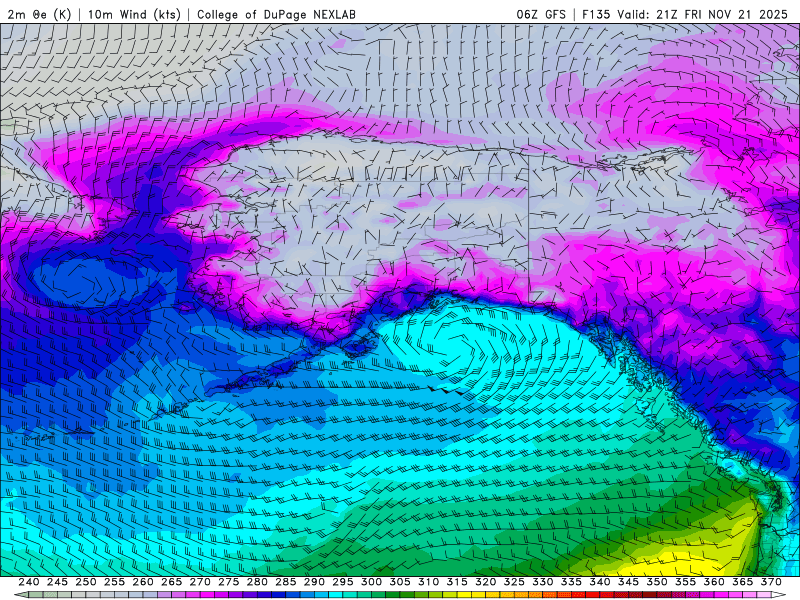Click the 355 color scale value
The width and height of the screenshot is (800, 600).
pyautogui.click(x=686, y=582)
